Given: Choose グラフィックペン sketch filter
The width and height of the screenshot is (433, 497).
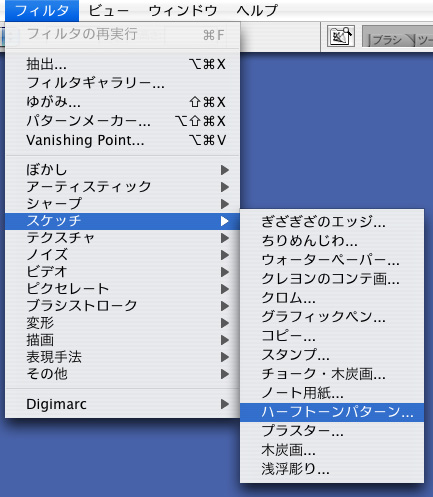Looking at the screenshot, I should [x=332, y=317].
